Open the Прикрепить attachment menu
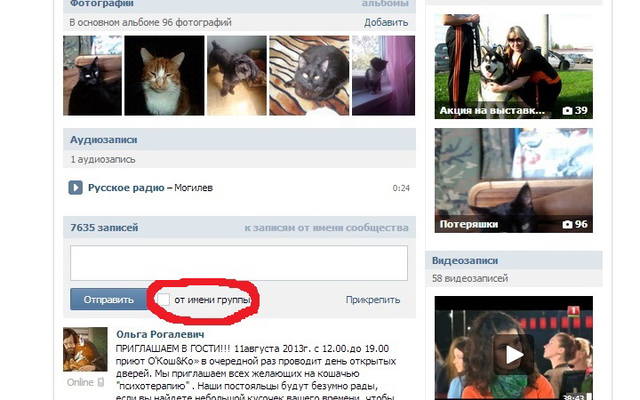640x400 pixels. point(373,300)
